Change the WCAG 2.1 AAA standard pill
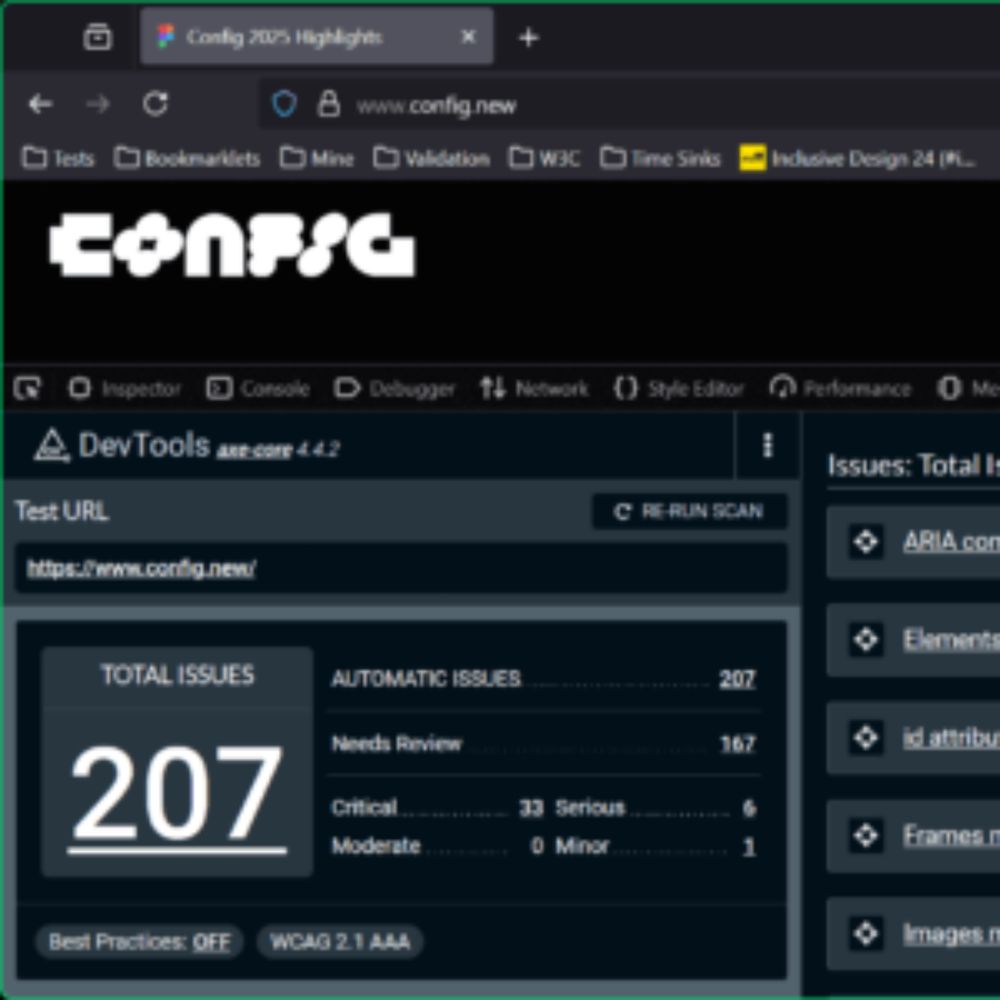This screenshot has width=1000, height=1000. click(x=340, y=942)
